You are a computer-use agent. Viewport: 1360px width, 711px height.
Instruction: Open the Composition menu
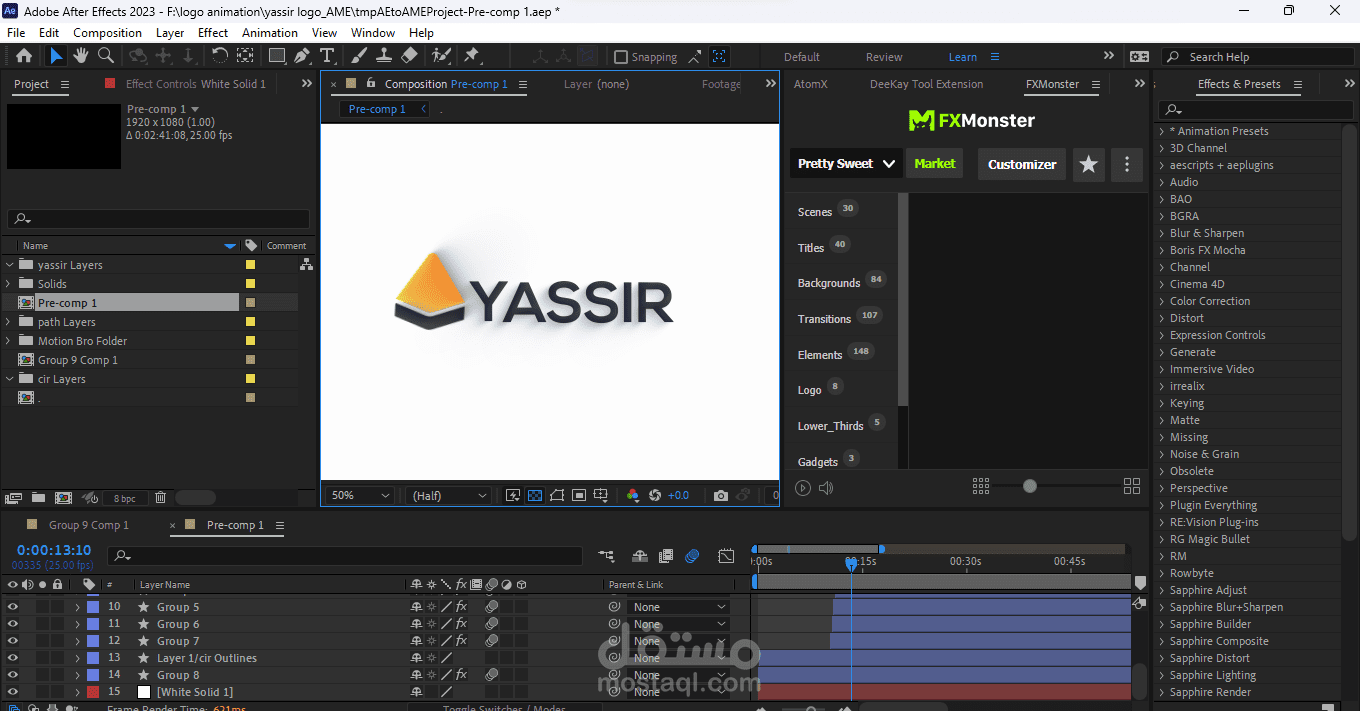point(107,32)
